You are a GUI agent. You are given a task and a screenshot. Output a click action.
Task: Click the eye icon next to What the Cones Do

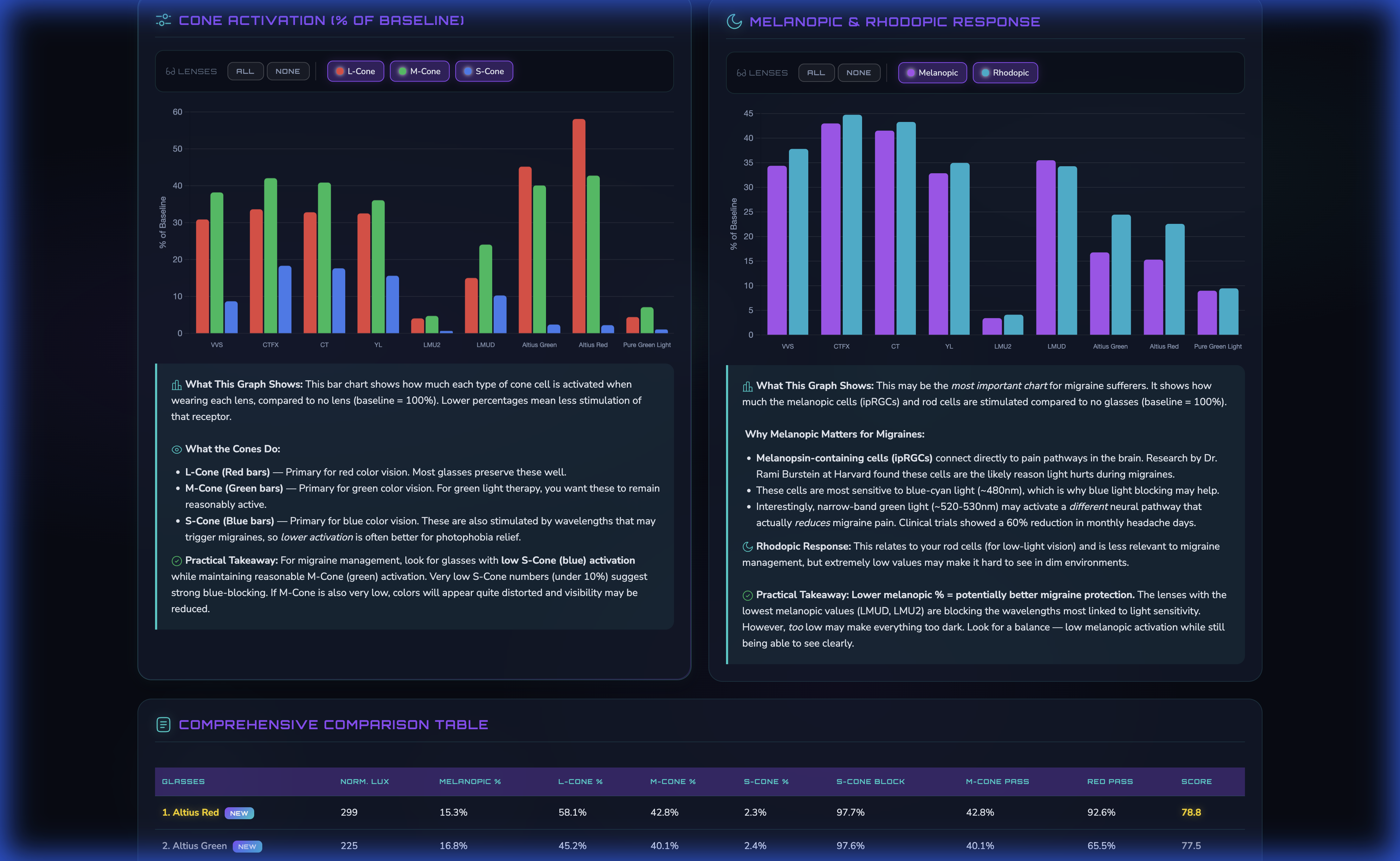[x=176, y=449]
